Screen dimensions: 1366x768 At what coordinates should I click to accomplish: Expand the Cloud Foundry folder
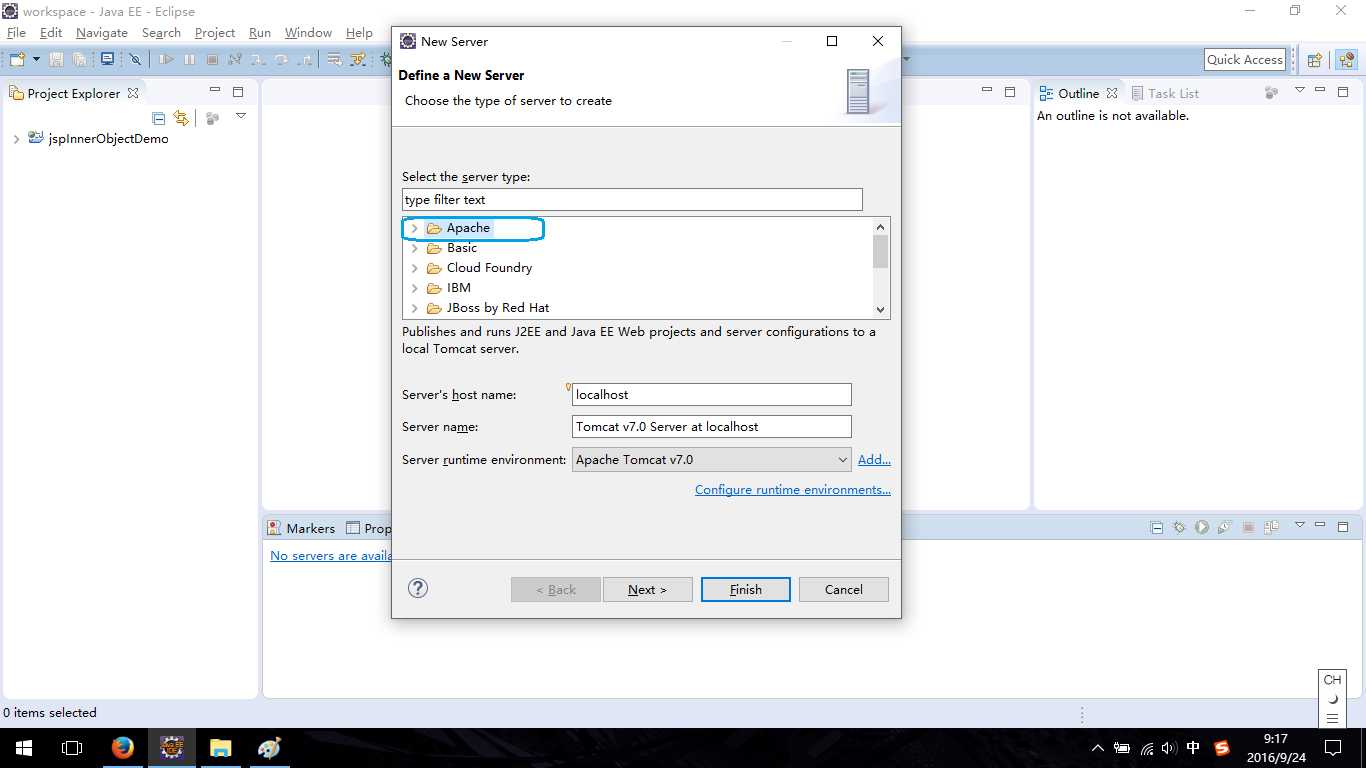414,268
